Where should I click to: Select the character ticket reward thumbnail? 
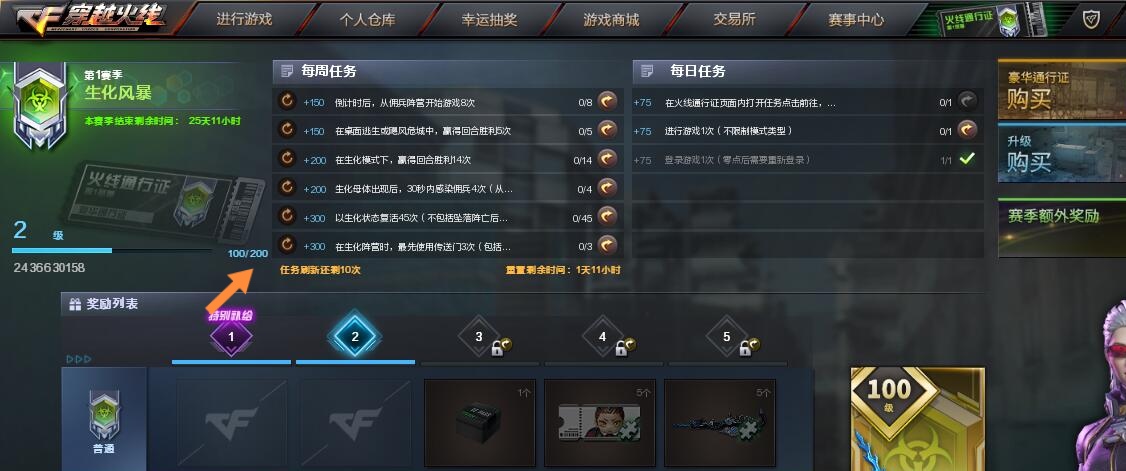click(x=600, y=422)
